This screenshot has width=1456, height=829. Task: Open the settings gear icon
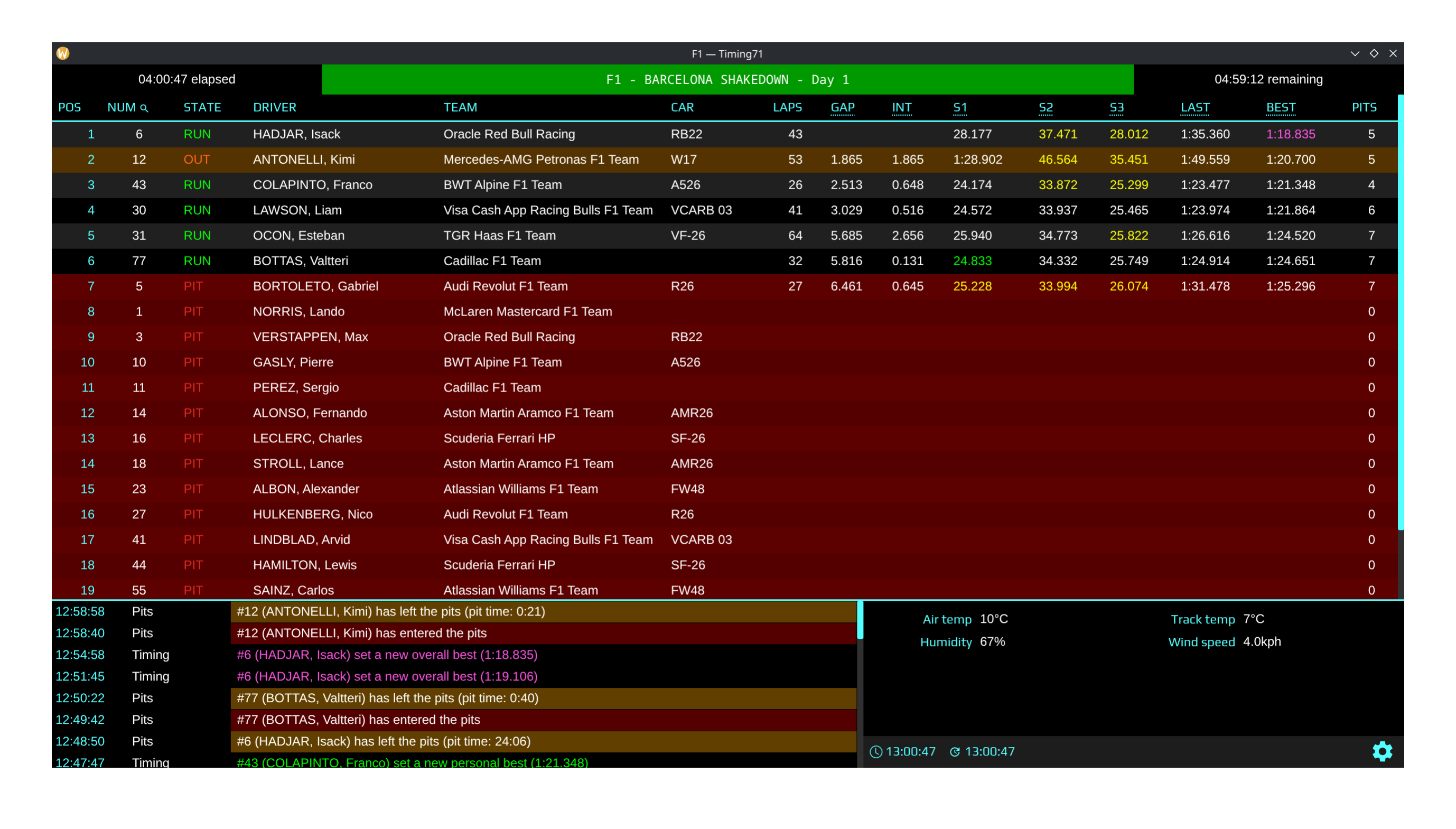point(1382,751)
